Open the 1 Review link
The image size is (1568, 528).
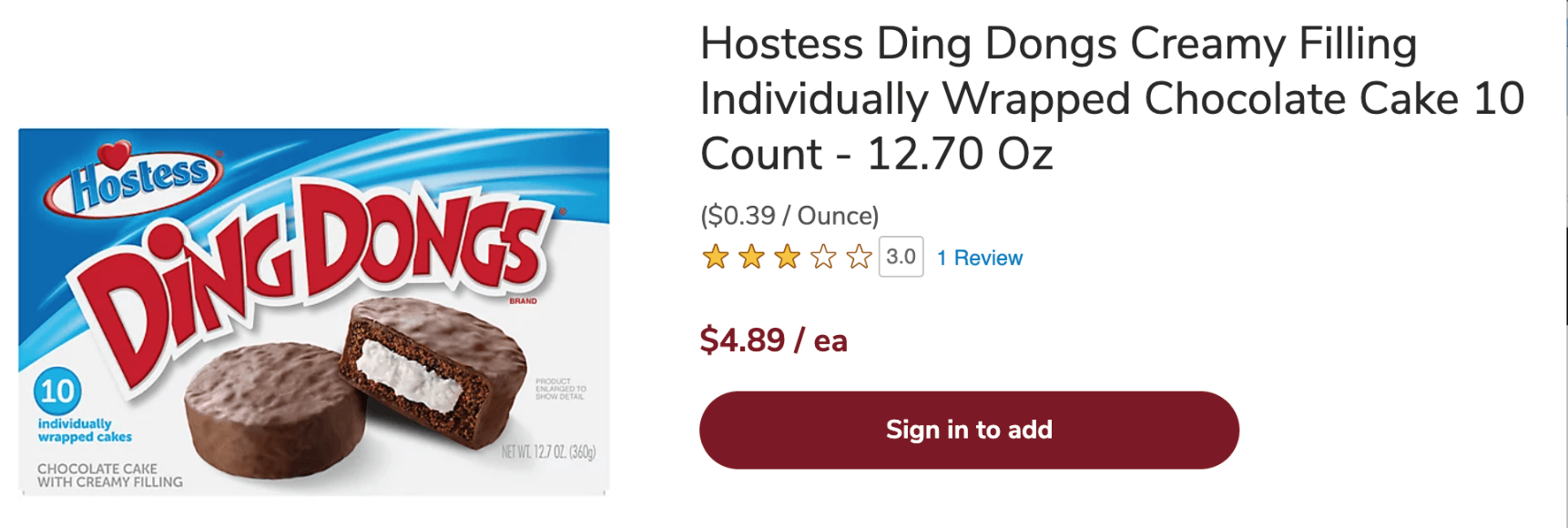980,258
